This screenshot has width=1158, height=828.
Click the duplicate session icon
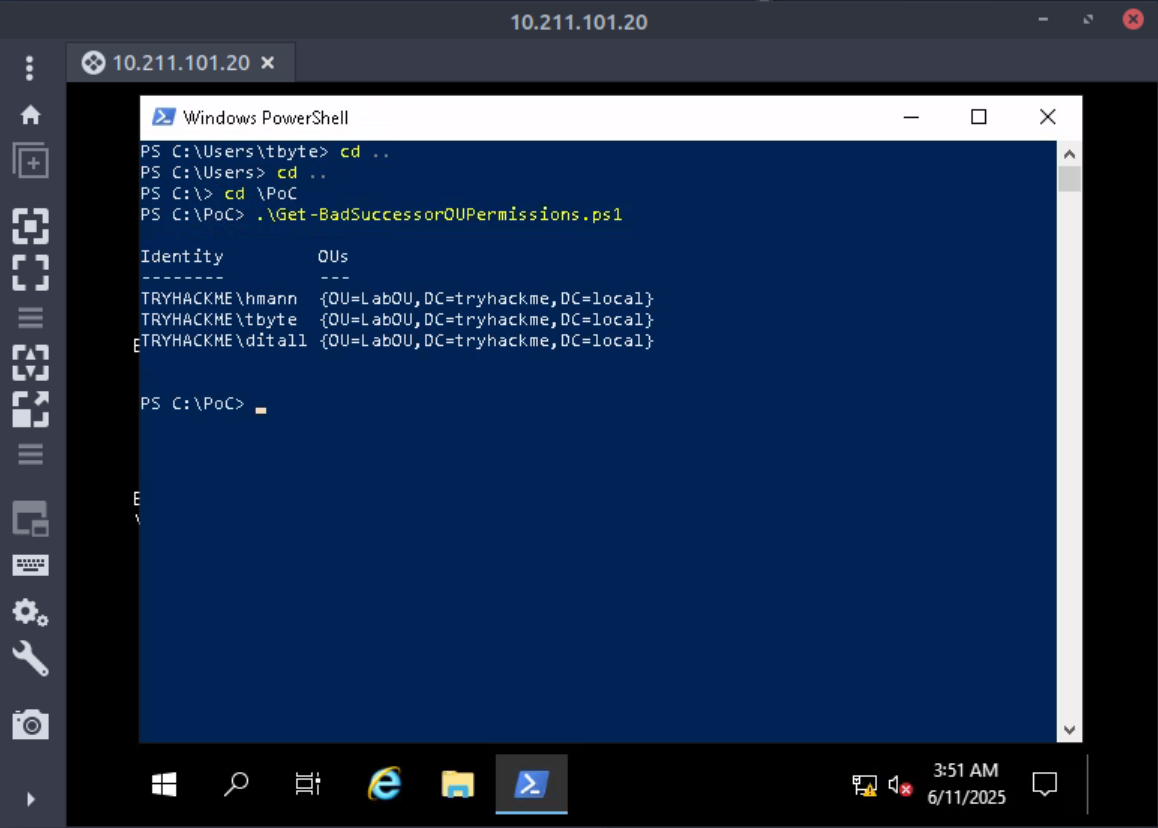(x=30, y=161)
